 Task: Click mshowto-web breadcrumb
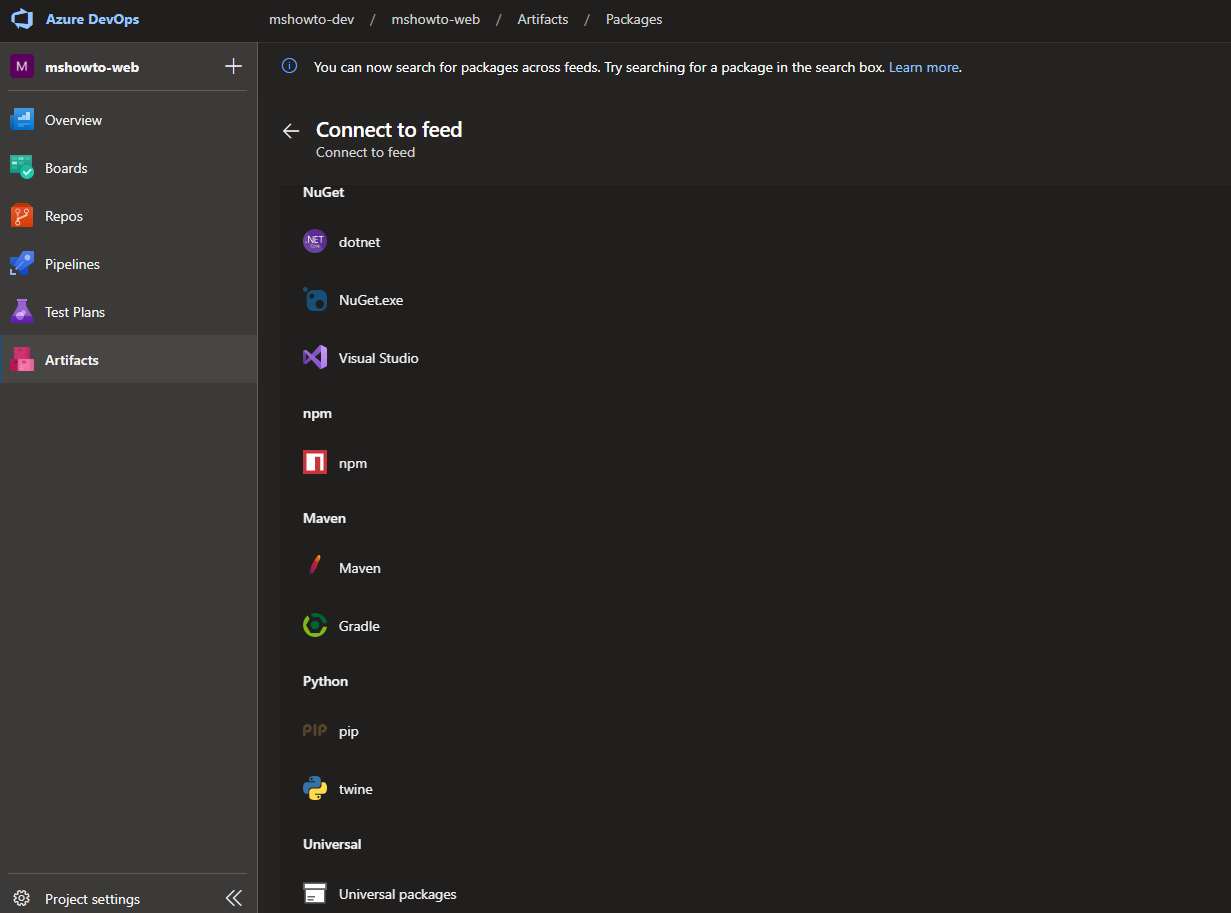point(435,20)
